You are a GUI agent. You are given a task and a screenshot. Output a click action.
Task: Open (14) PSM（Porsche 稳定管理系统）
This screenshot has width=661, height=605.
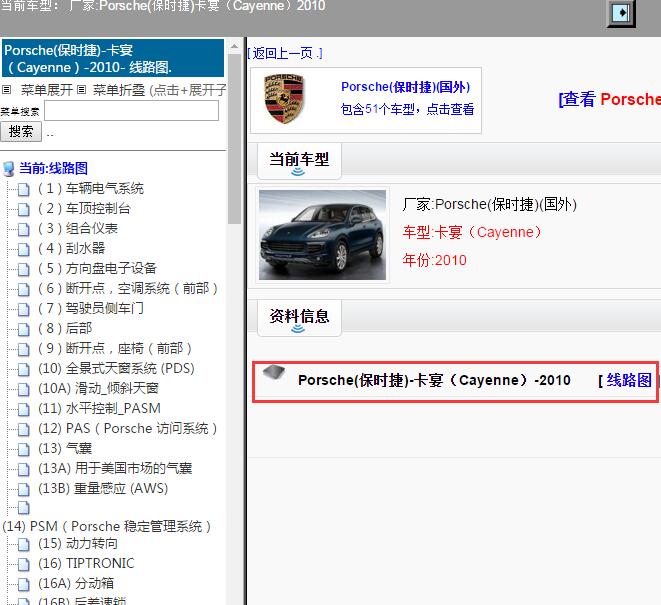click(107, 526)
